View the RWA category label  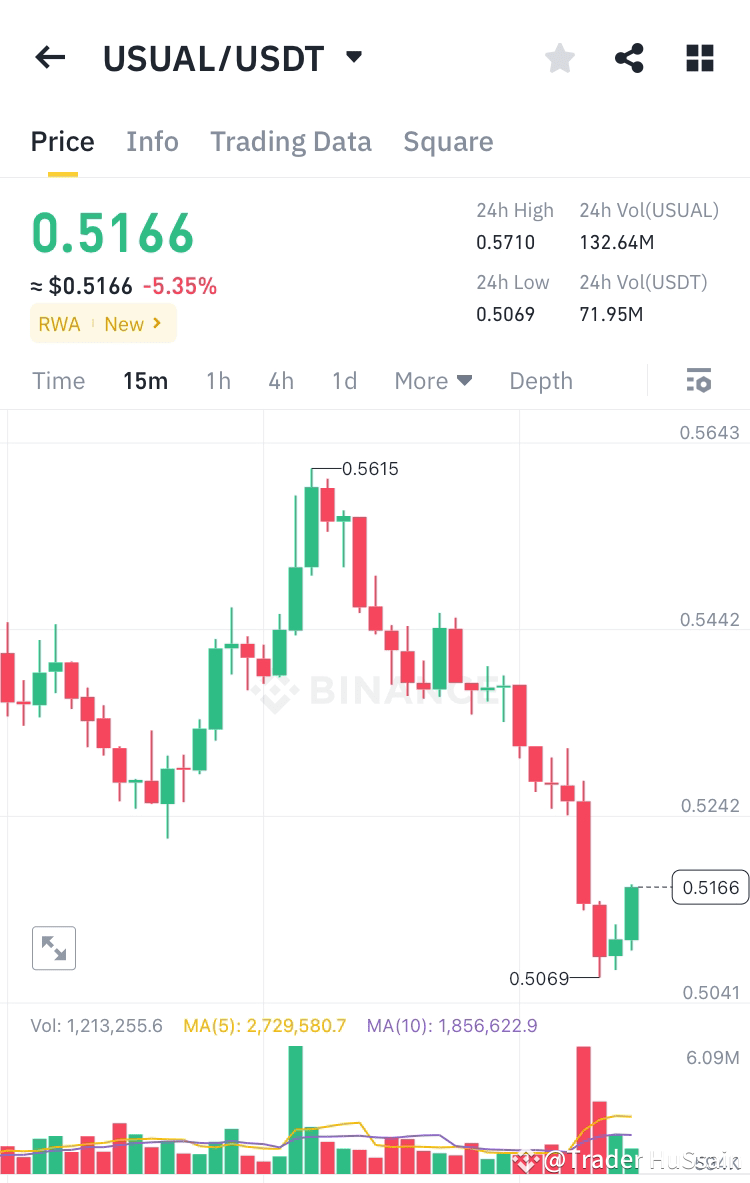coord(59,323)
